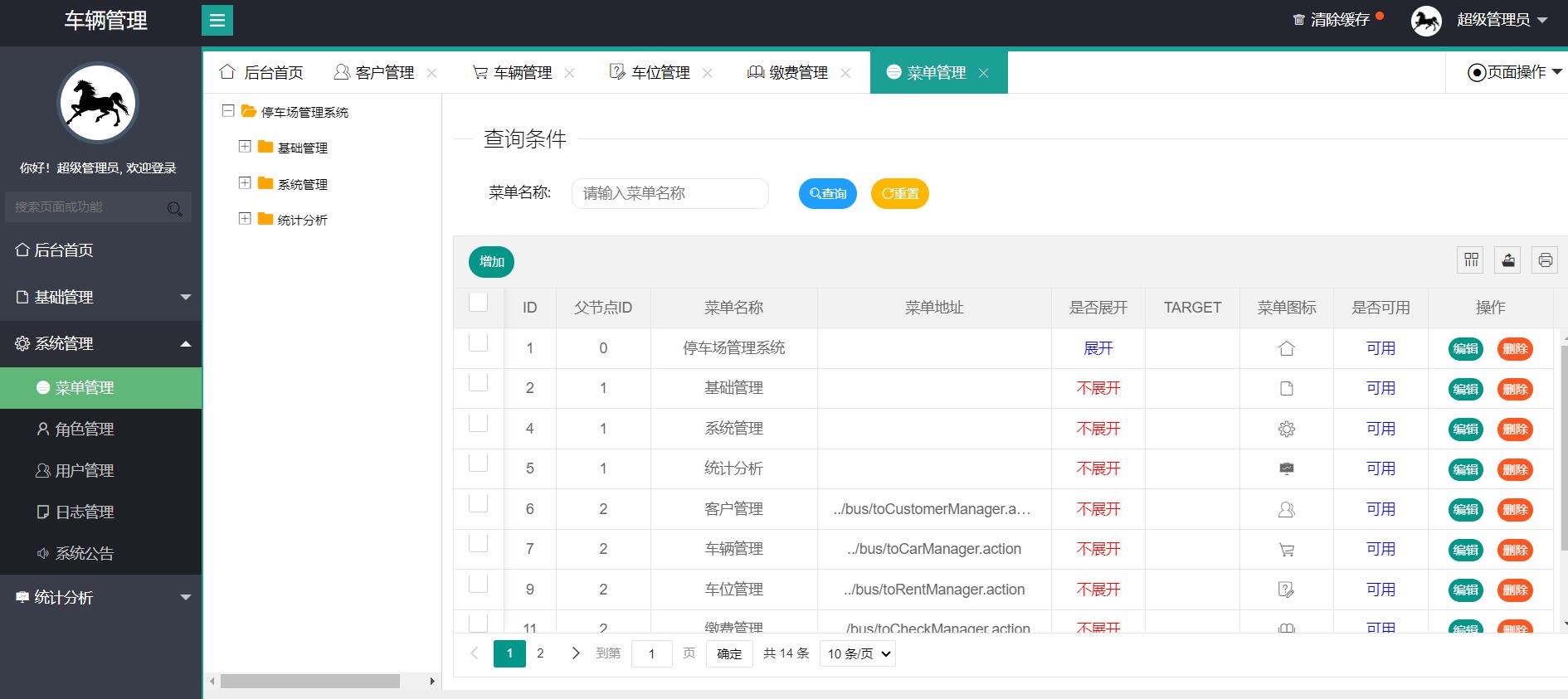Screen dimensions: 1568x699
Task: Click gear icon in row 系统管理
Action: [x=1287, y=430]
